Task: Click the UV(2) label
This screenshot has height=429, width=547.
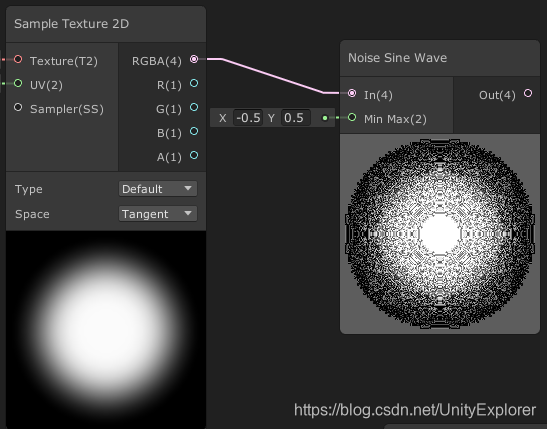Action: (x=46, y=85)
